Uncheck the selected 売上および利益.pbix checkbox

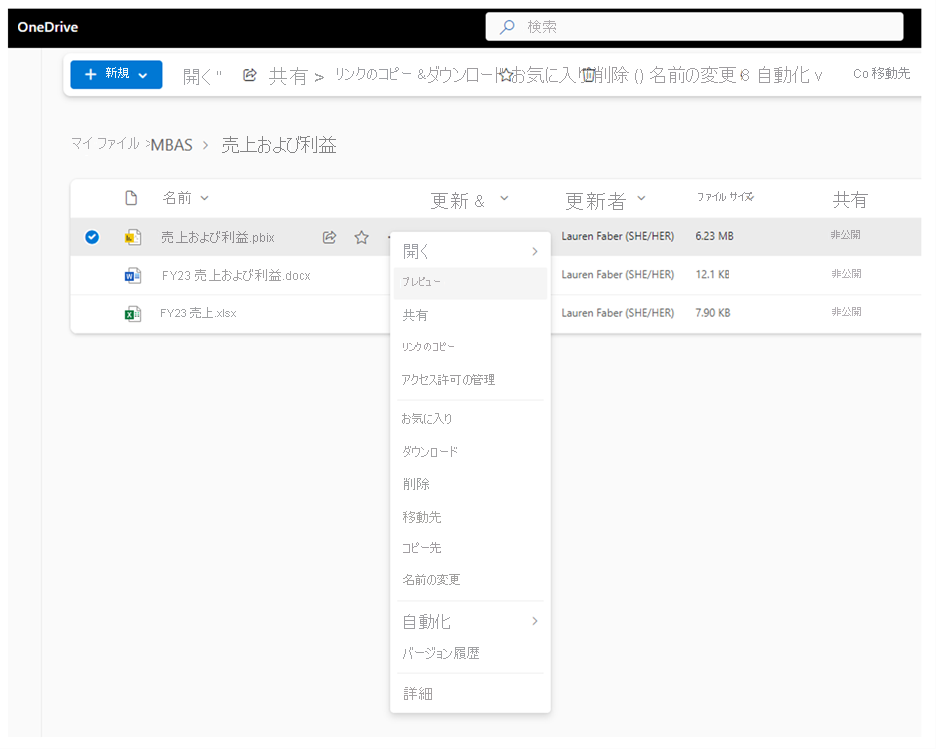click(92, 237)
